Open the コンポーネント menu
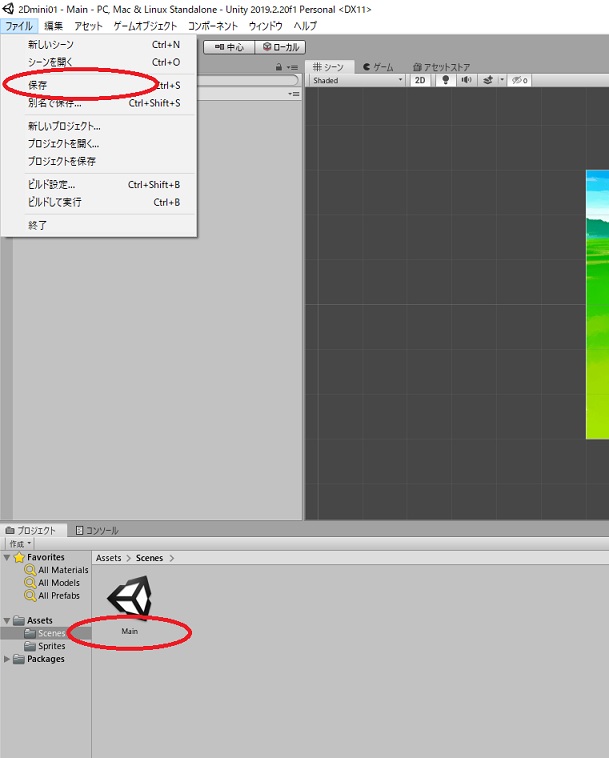 point(213,26)
